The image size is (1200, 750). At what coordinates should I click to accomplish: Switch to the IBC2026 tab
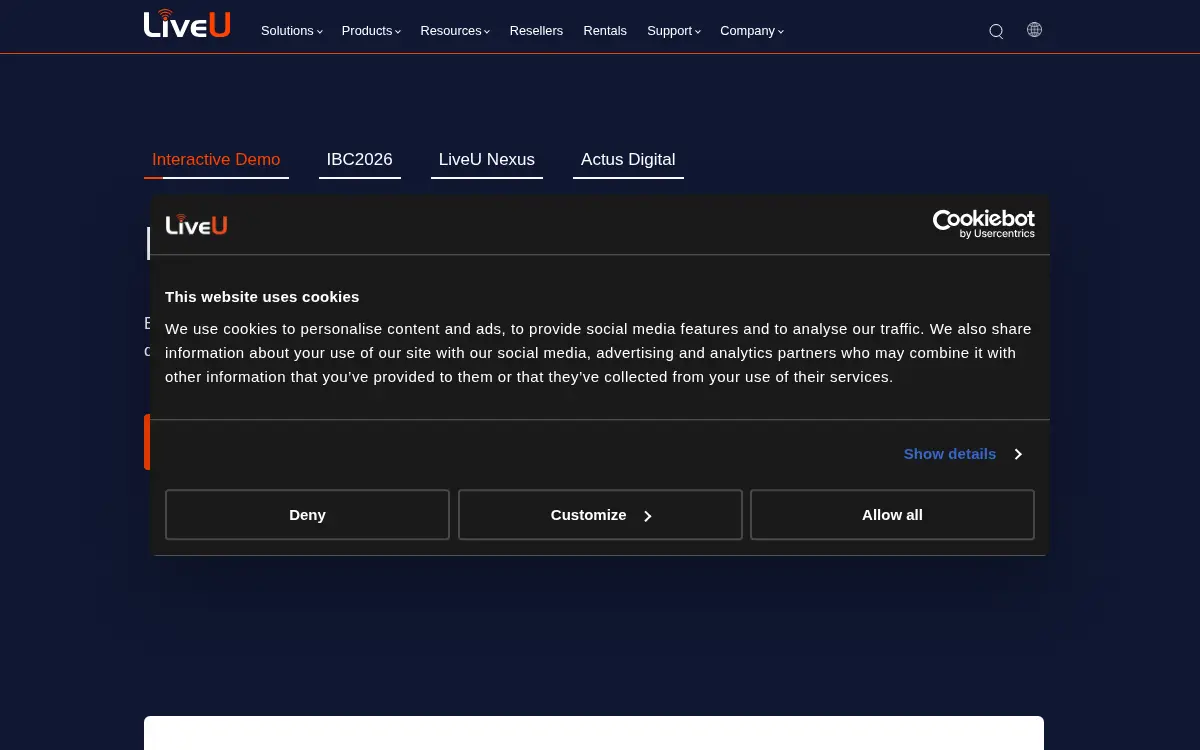[x=359, y=160]
